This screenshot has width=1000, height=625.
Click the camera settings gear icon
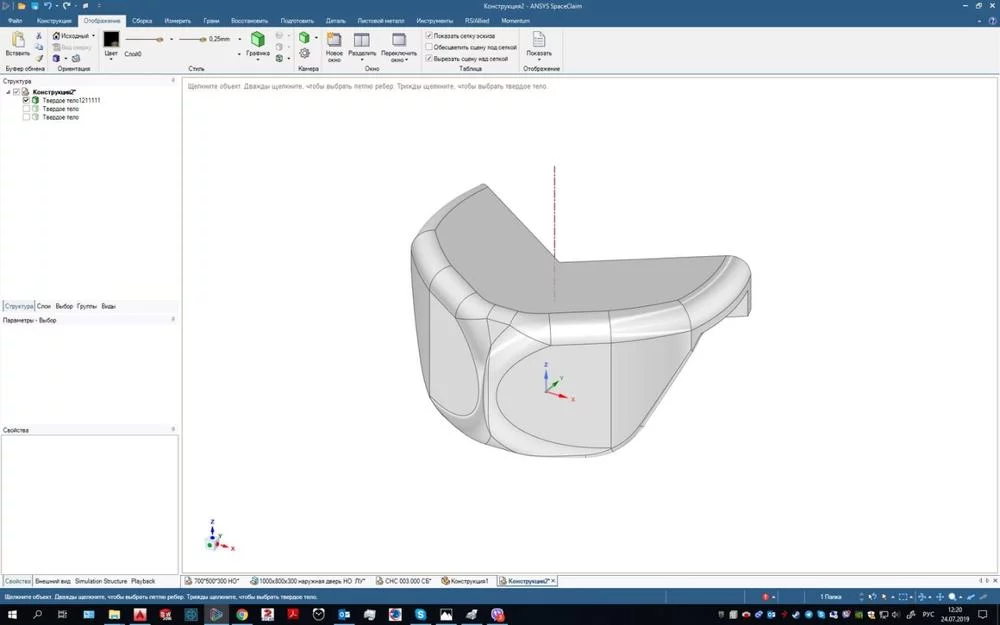(x=305, y=54)
